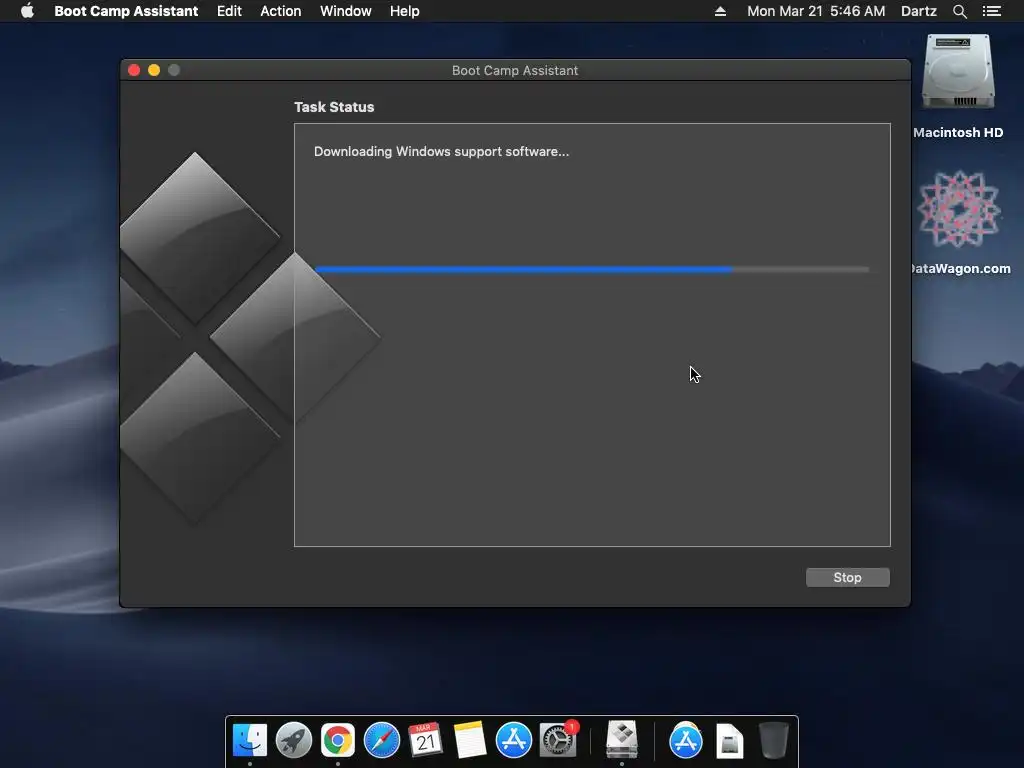Open the document stack in the dock

pos(729,741)
